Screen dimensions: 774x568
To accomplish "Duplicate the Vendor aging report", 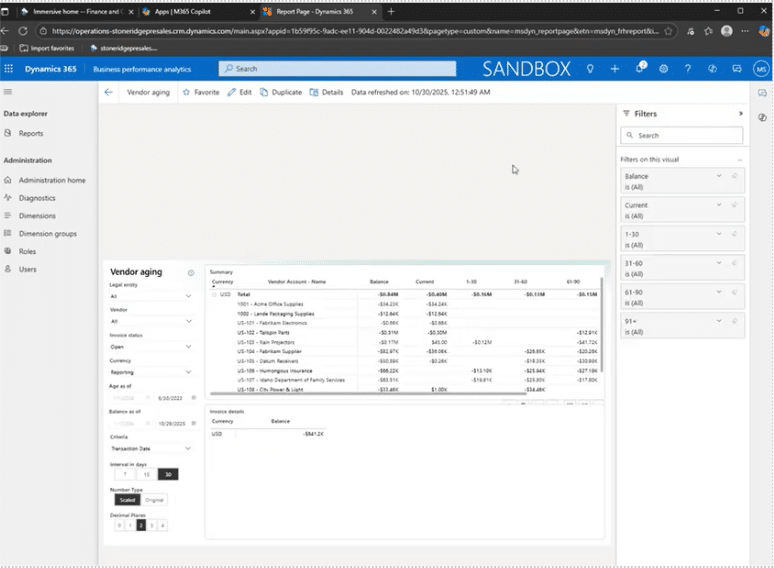I will point(280,92).
